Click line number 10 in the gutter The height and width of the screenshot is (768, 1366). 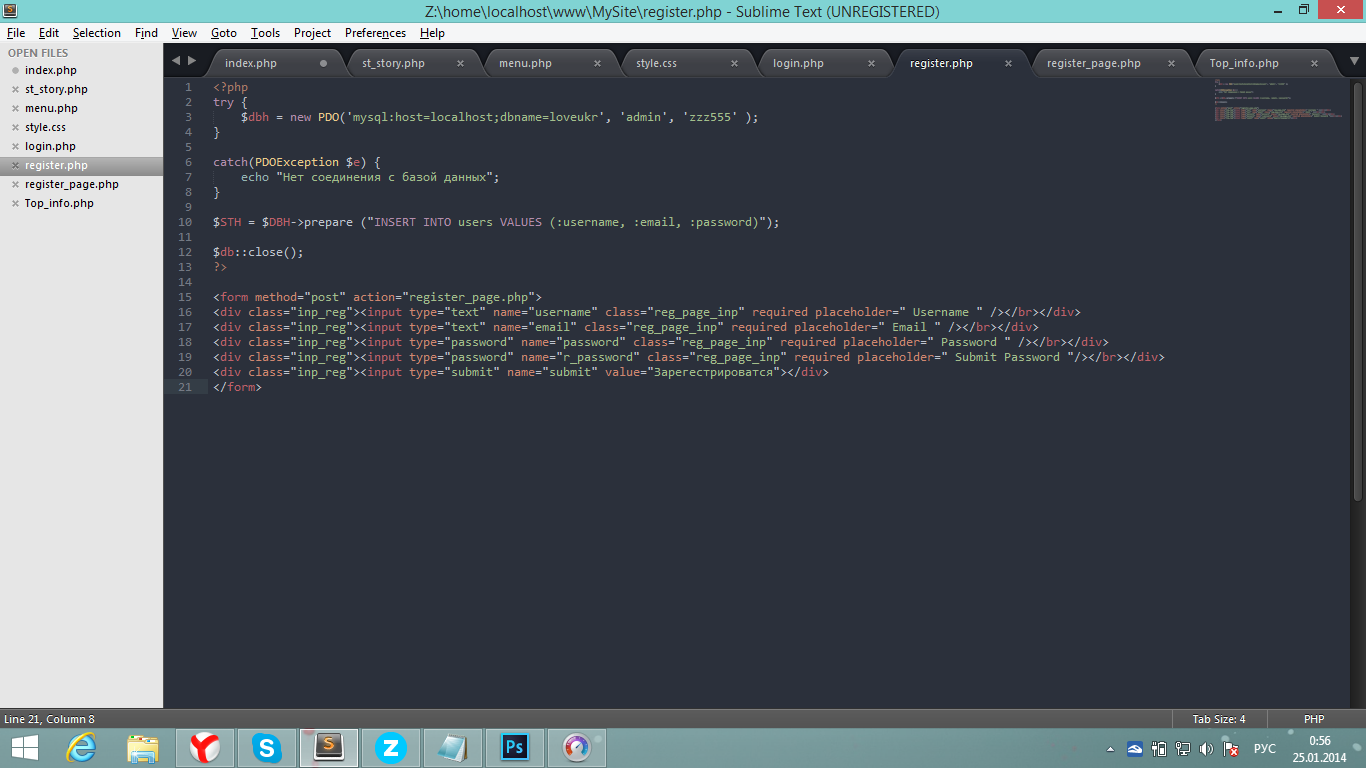tap(185, 222)
